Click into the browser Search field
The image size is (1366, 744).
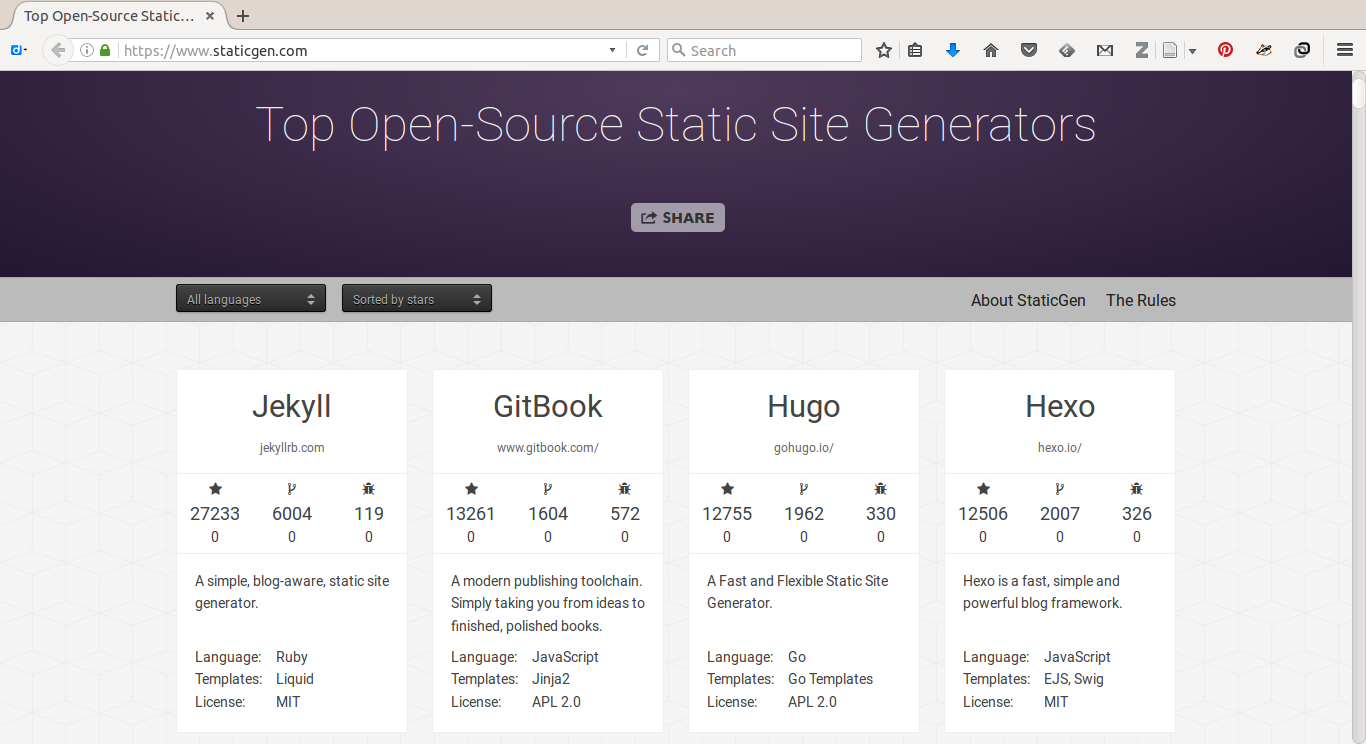[x=770, y=50]
